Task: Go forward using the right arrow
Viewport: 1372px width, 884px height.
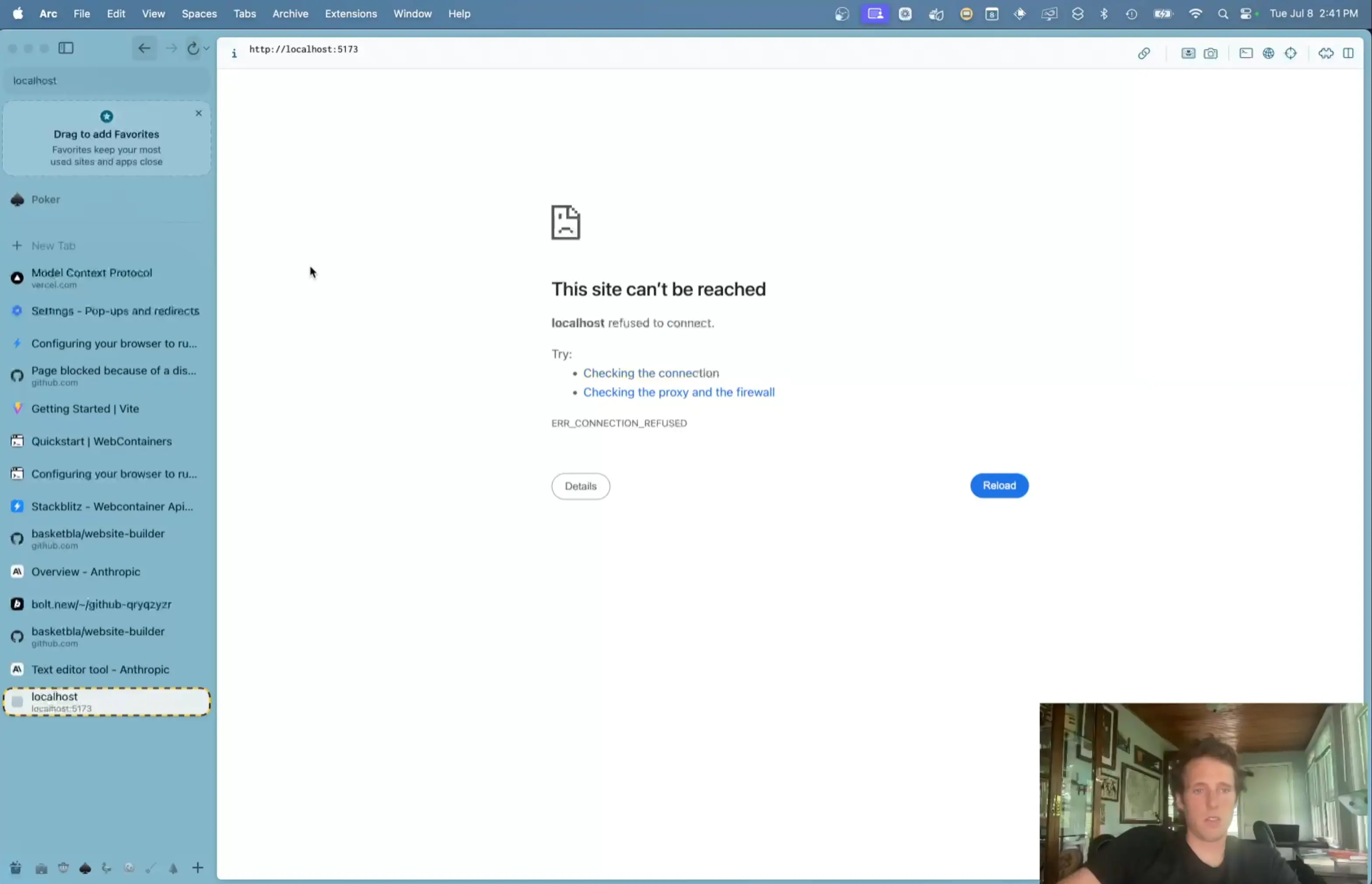Action: pyautogui.click(x=171, y=48)
